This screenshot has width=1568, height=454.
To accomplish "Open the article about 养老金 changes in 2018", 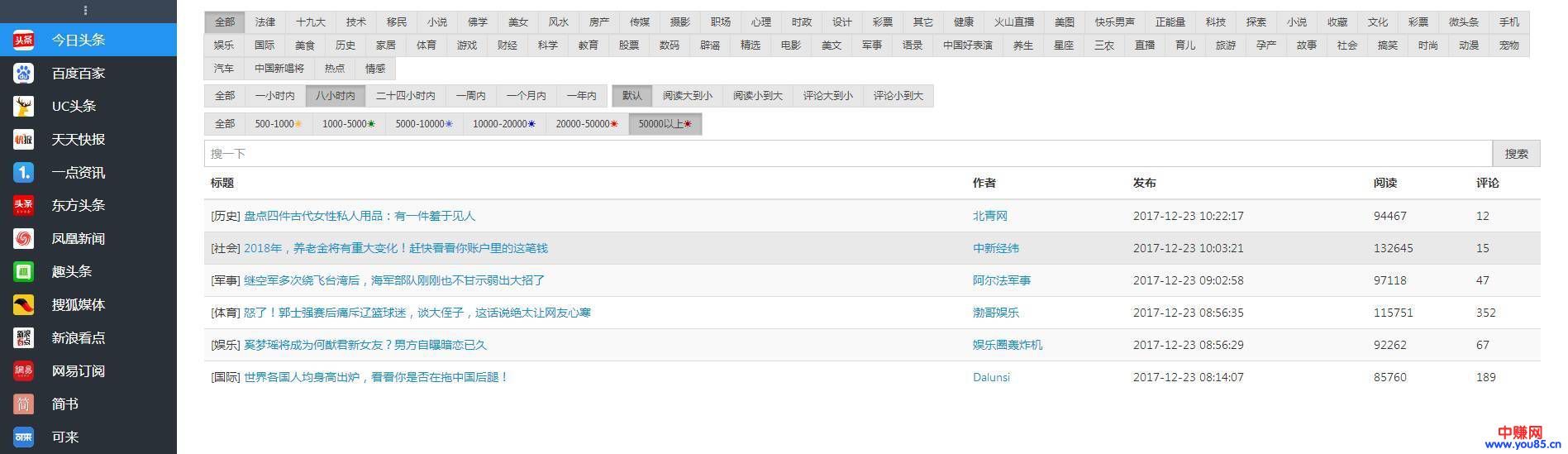I will [395, 248].
